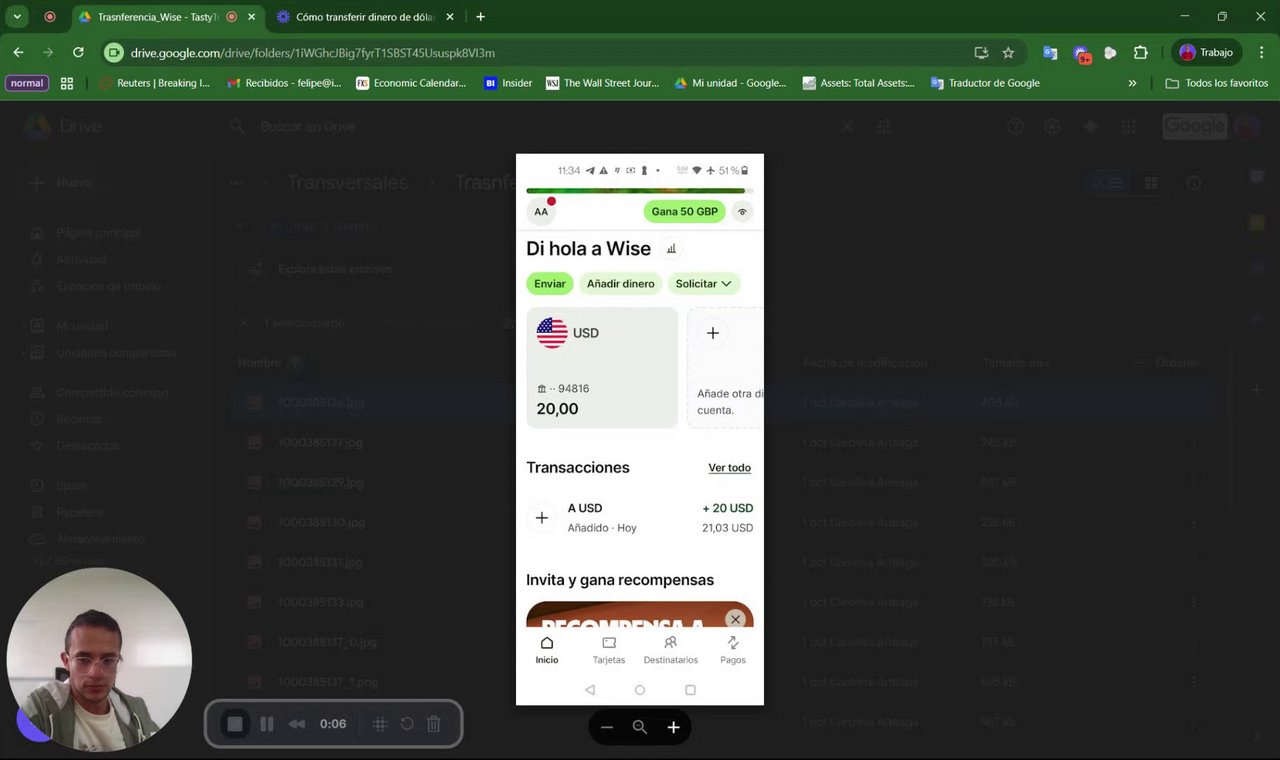Open The Wall Street Journal bookmark
The height and width of the screenshot is (760, 1280).
pos(602,83)
